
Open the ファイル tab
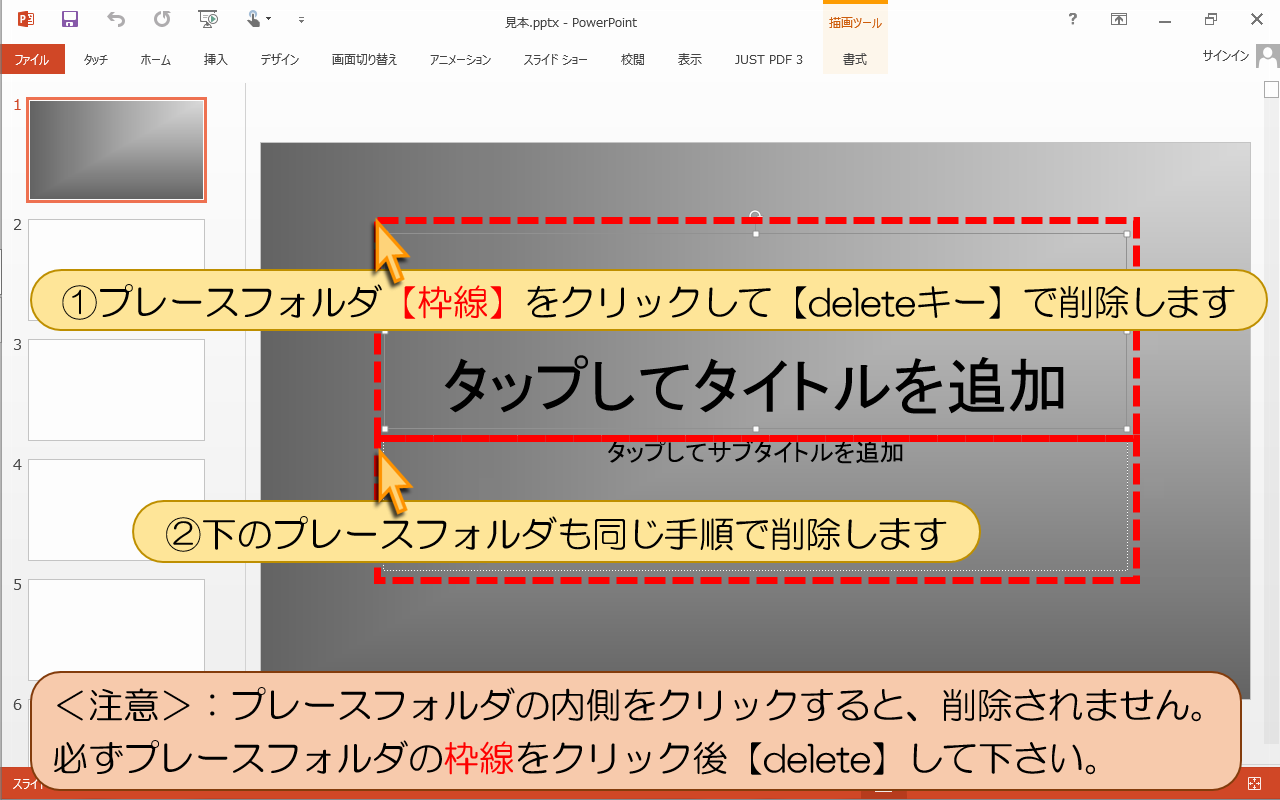click(x=32, y=59)
